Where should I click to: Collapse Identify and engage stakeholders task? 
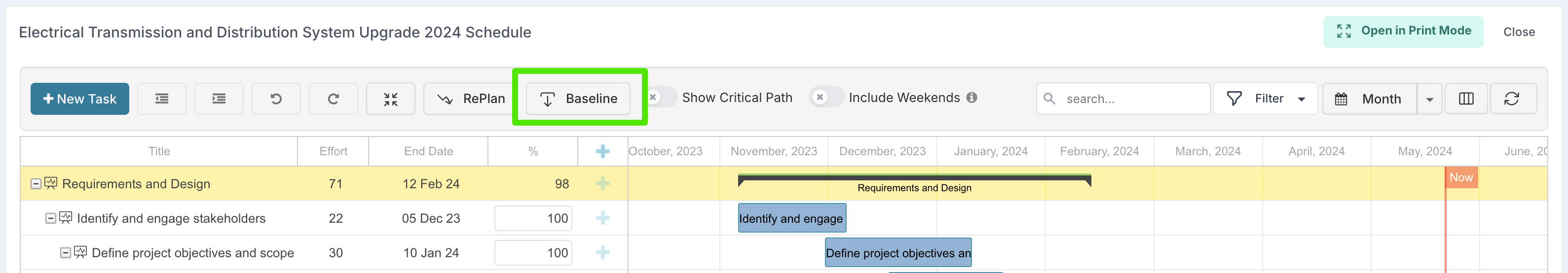click(x=50, y=218)
